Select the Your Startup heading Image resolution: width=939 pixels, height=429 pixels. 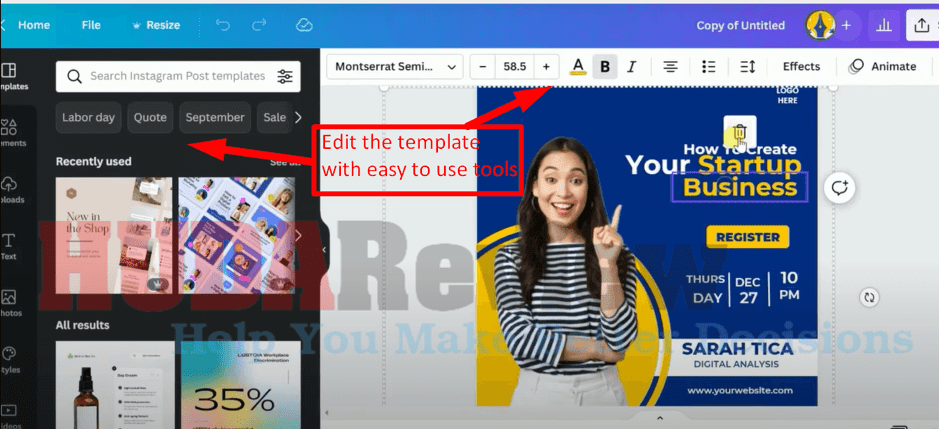click(x=713, y=165)
